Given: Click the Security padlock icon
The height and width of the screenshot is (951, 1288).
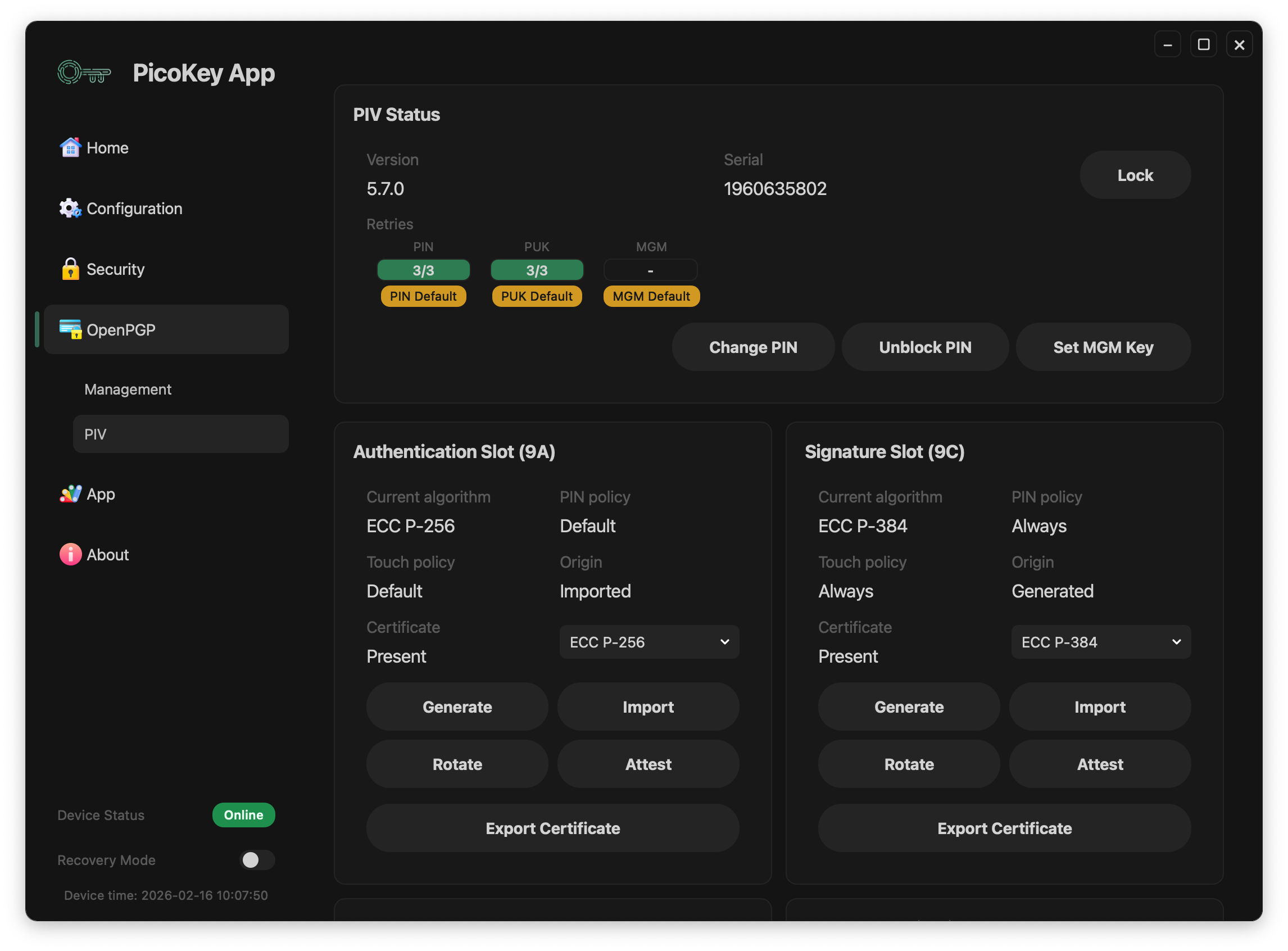Looking at the screenshot, I should [x=70, y=269].
